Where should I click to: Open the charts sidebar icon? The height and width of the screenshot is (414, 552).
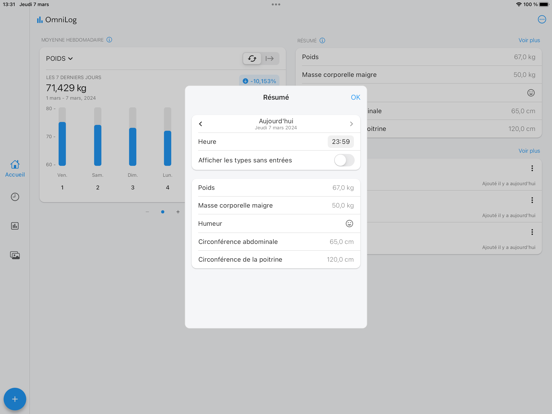click(x=15, y=226)
